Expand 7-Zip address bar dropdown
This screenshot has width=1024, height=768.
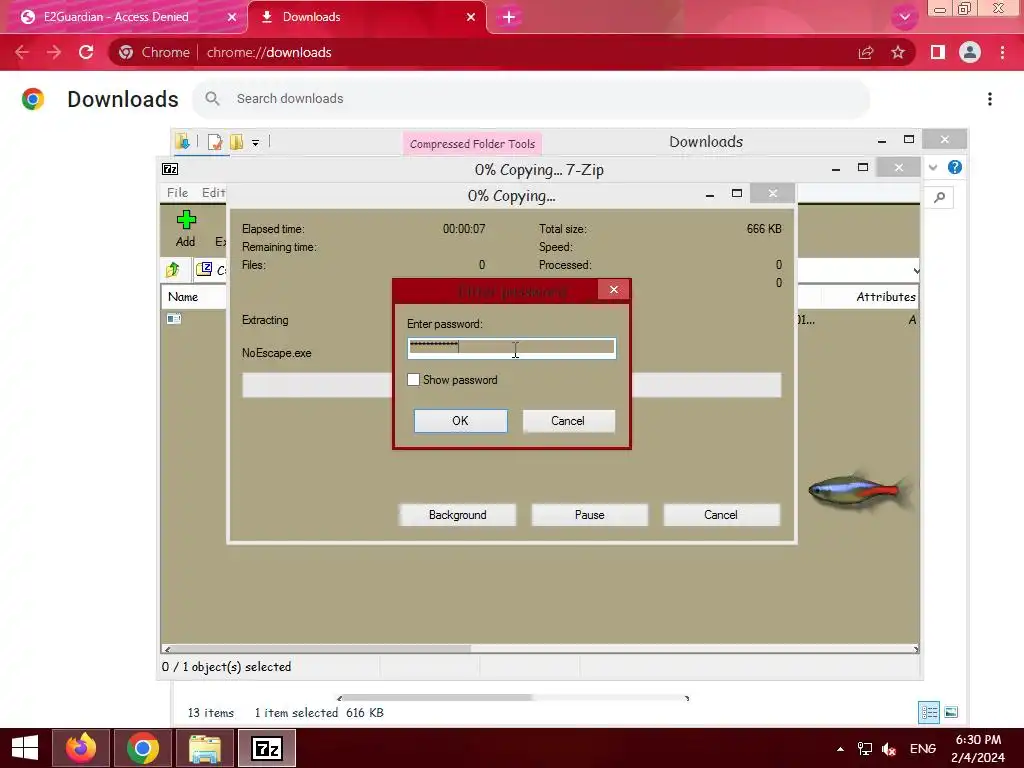click(916, 270)
